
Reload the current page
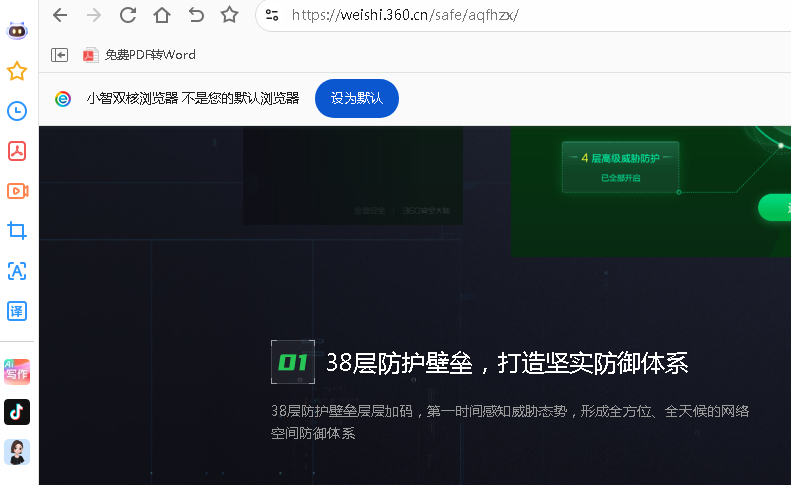tap(128, 15)
